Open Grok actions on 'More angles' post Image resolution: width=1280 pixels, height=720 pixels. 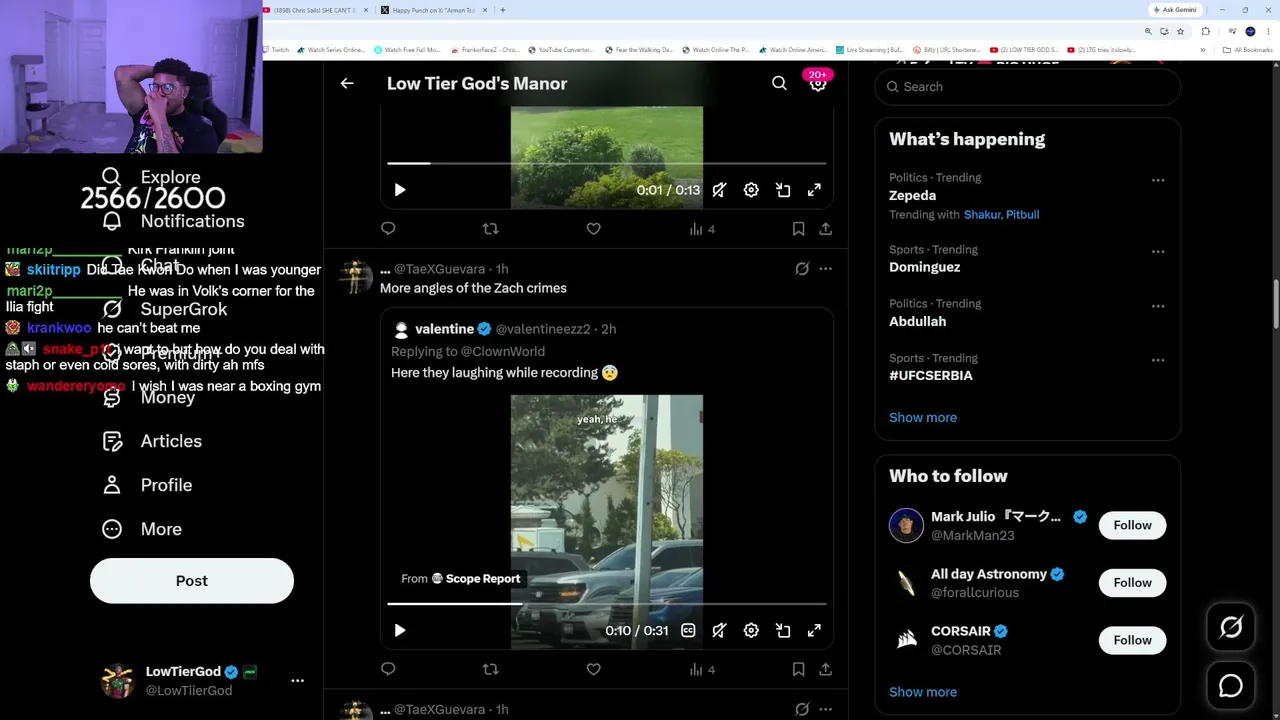click(802, 269)
